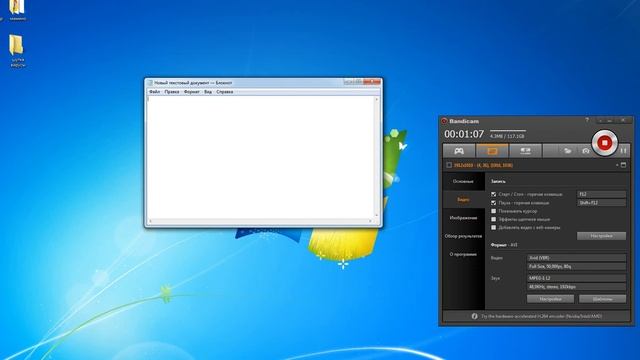Enable add webcam video checkbox
Image resolution: width=640 pixels, height=360 pixels.
point(493,227)
